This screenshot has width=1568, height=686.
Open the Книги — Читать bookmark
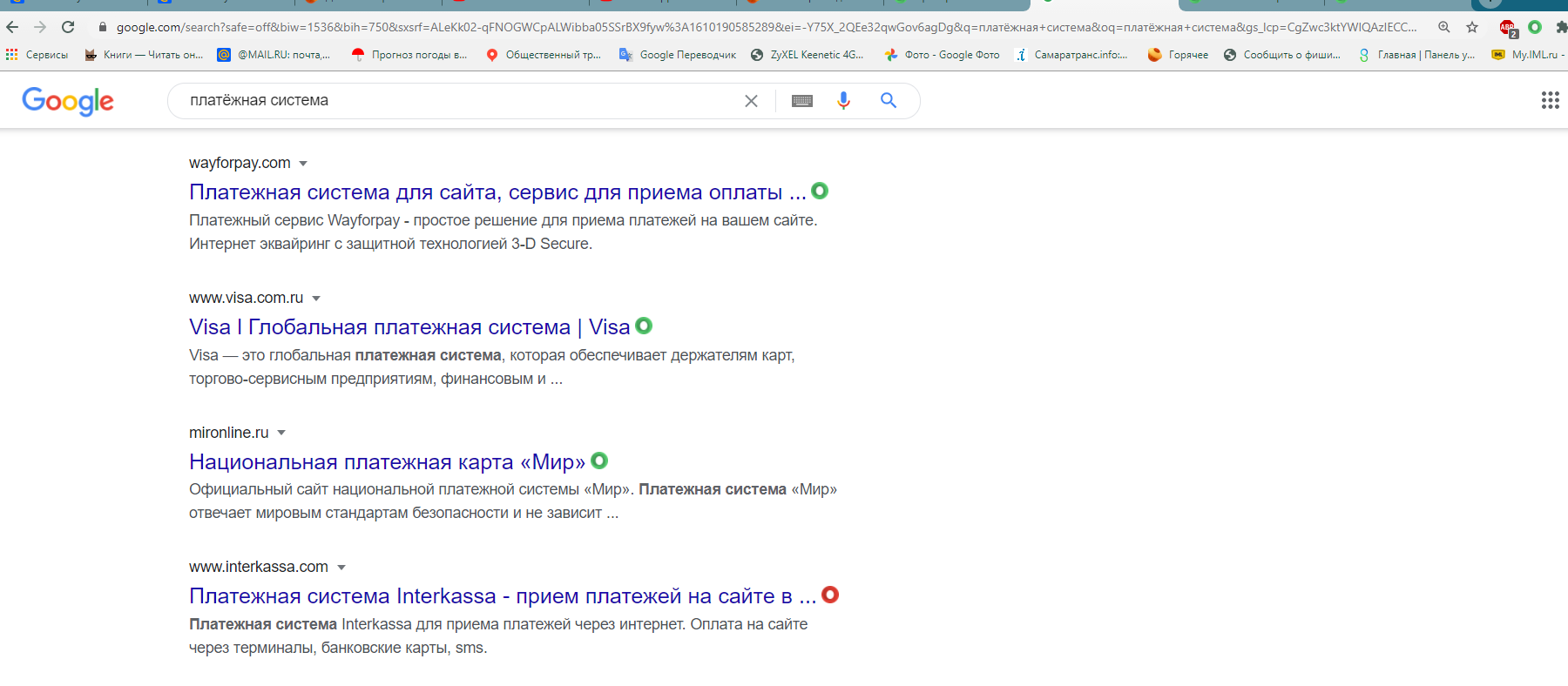point(144,55)
